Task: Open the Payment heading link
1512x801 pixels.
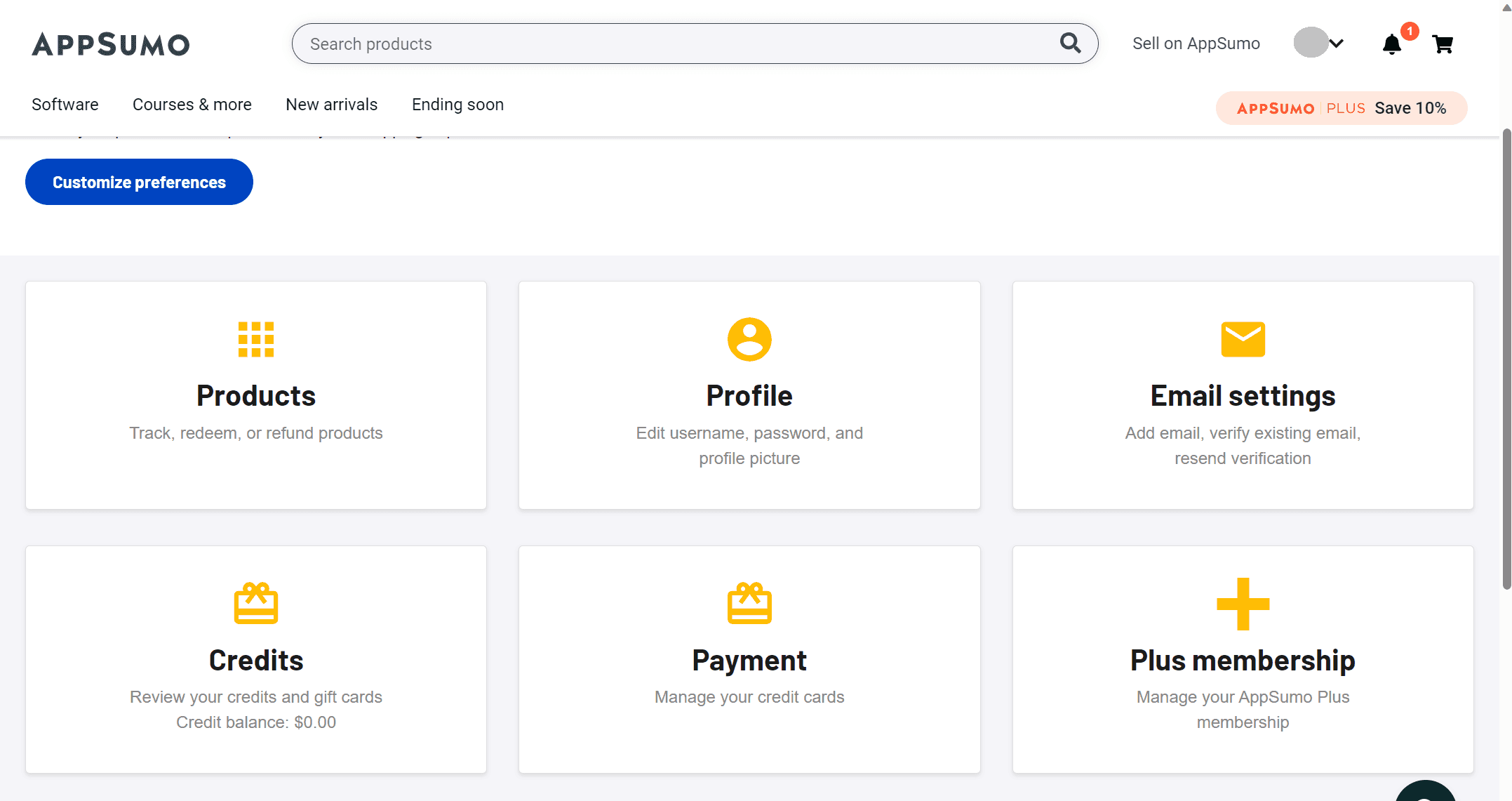Action: [749, 661]
